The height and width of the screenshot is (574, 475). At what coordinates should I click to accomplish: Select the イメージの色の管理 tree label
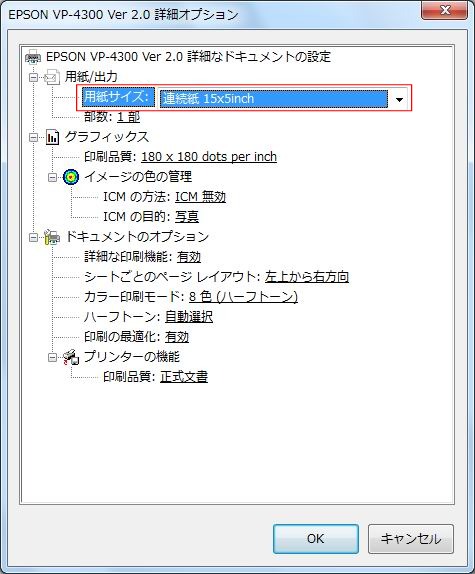138,177
